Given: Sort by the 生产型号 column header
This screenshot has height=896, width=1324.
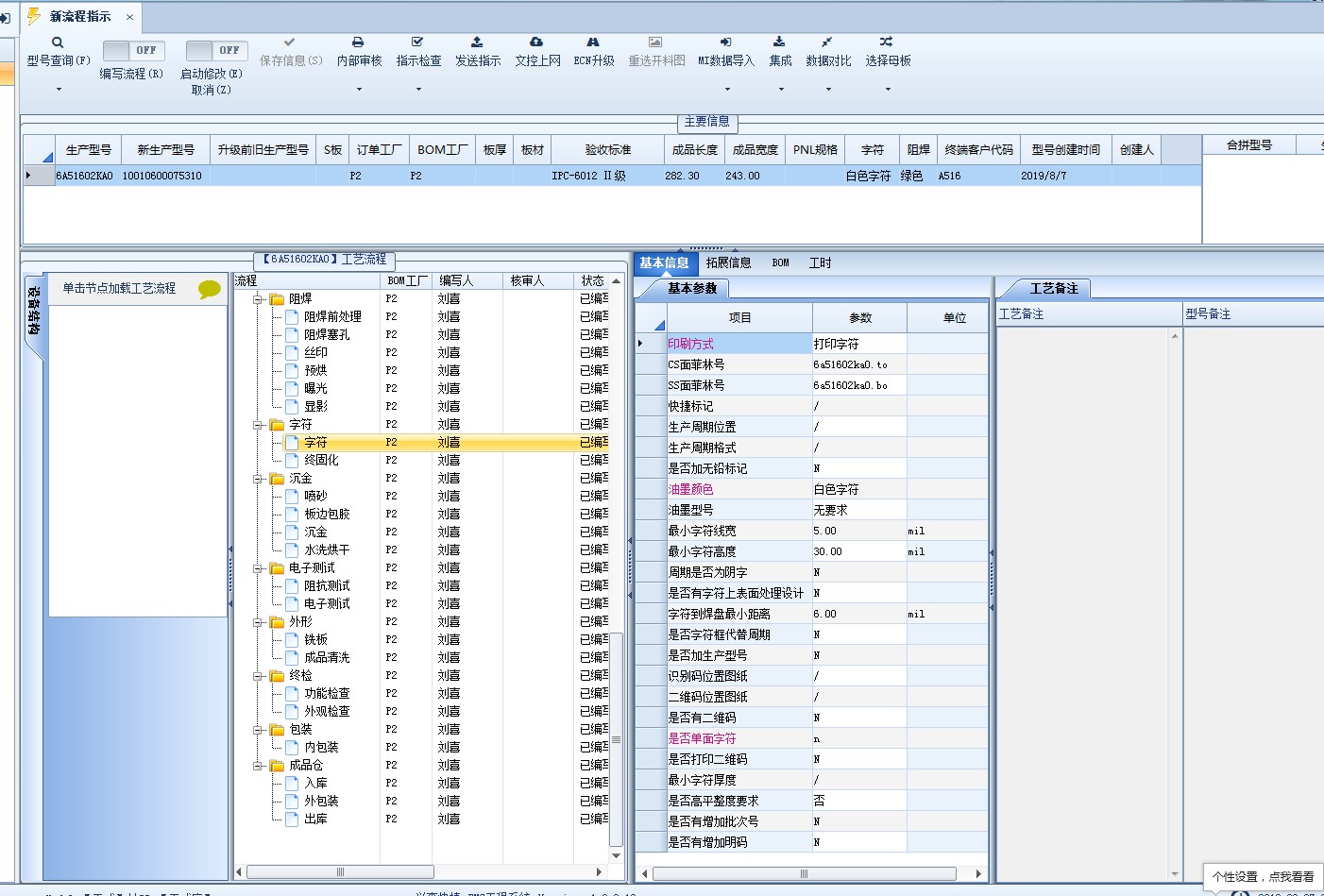Looking at the screenshot, I should tap(88, 150).
